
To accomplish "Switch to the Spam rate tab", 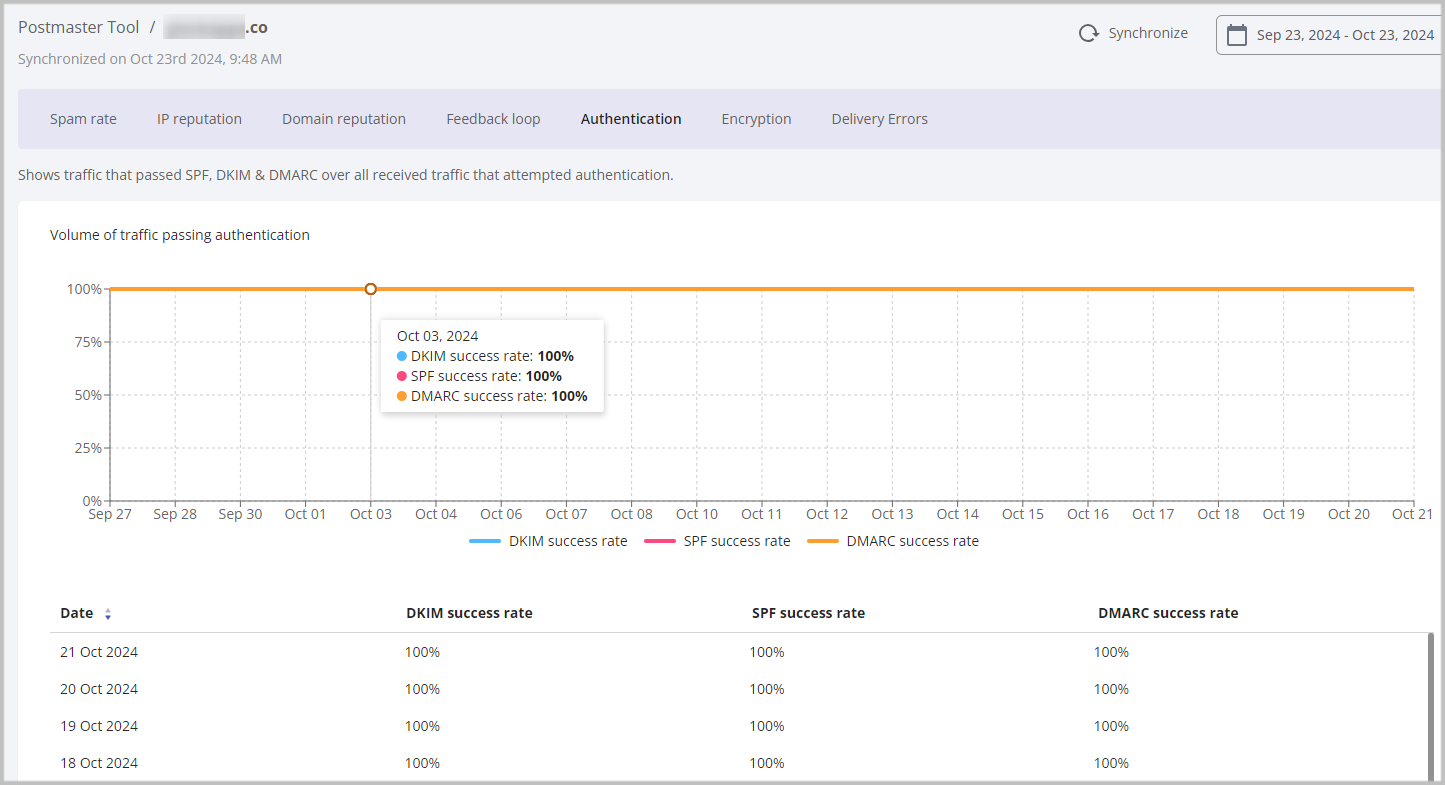I will click(x=83, y=119).
